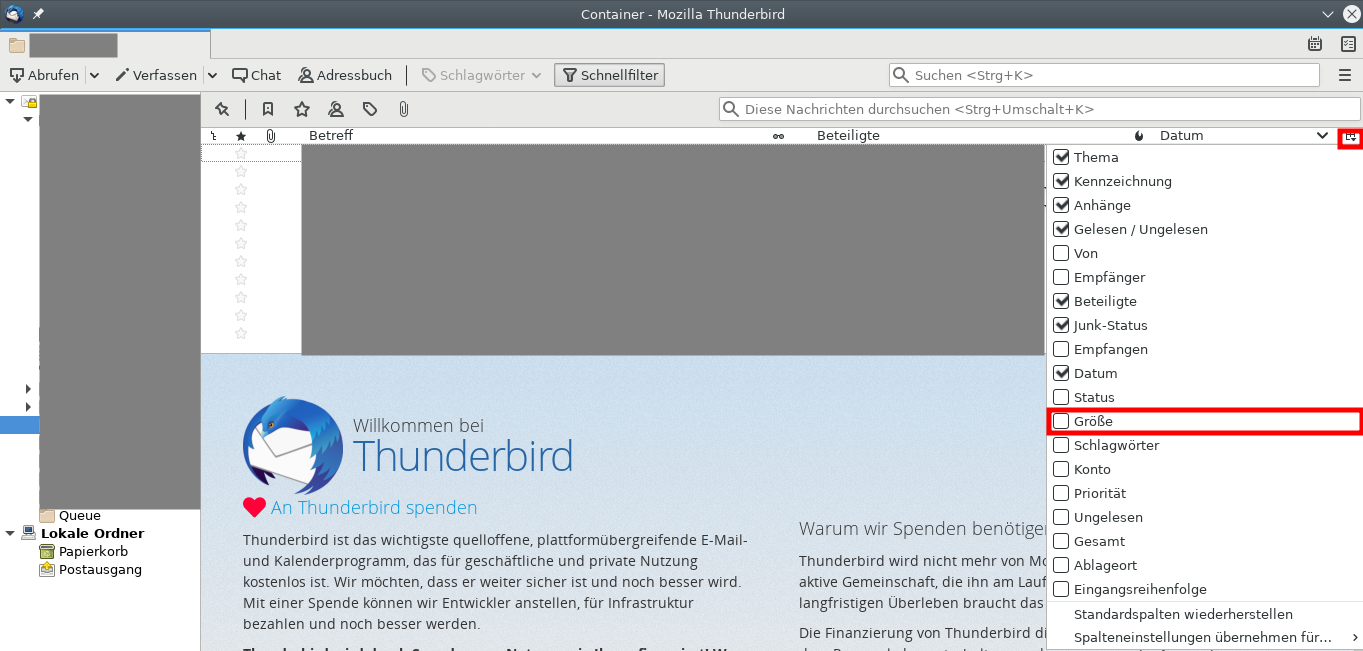Filter messages with tags icon

coord(370,109)
